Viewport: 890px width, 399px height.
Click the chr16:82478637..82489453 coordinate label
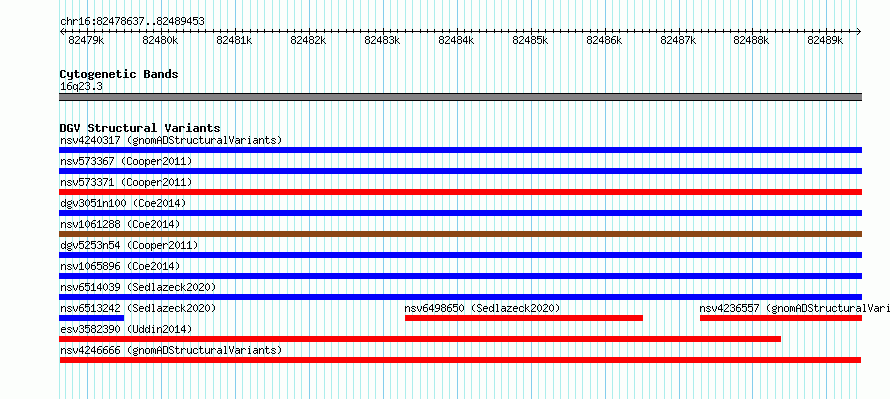(132, 22)
